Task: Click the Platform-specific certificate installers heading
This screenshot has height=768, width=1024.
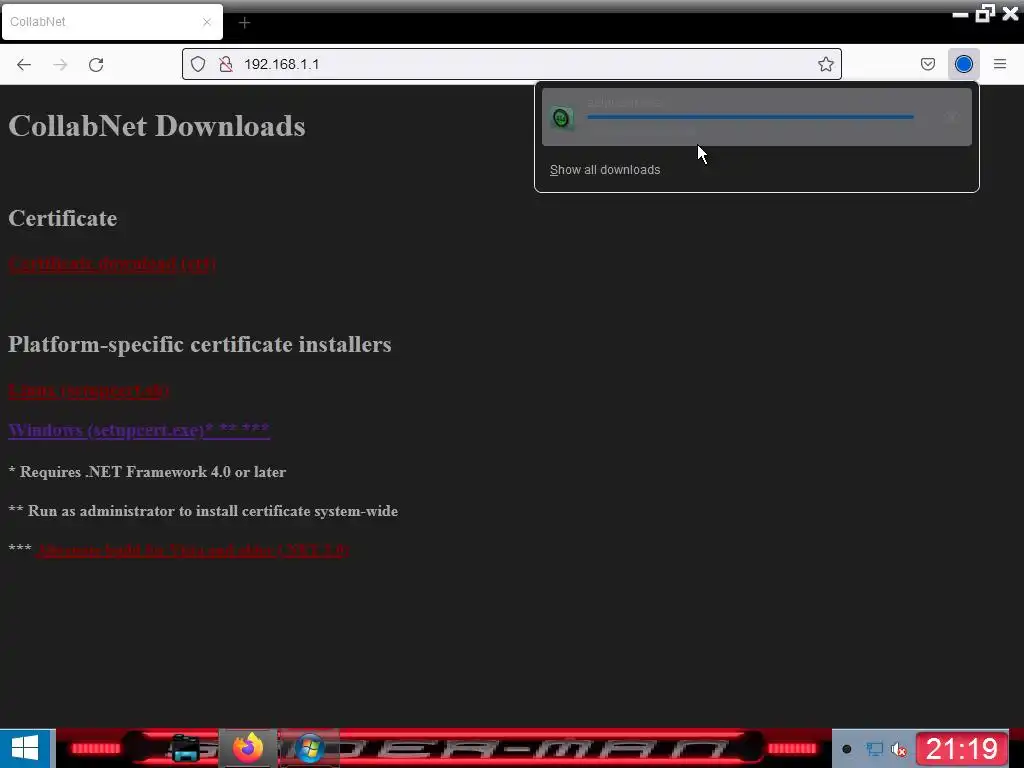Action: (200, 344)
